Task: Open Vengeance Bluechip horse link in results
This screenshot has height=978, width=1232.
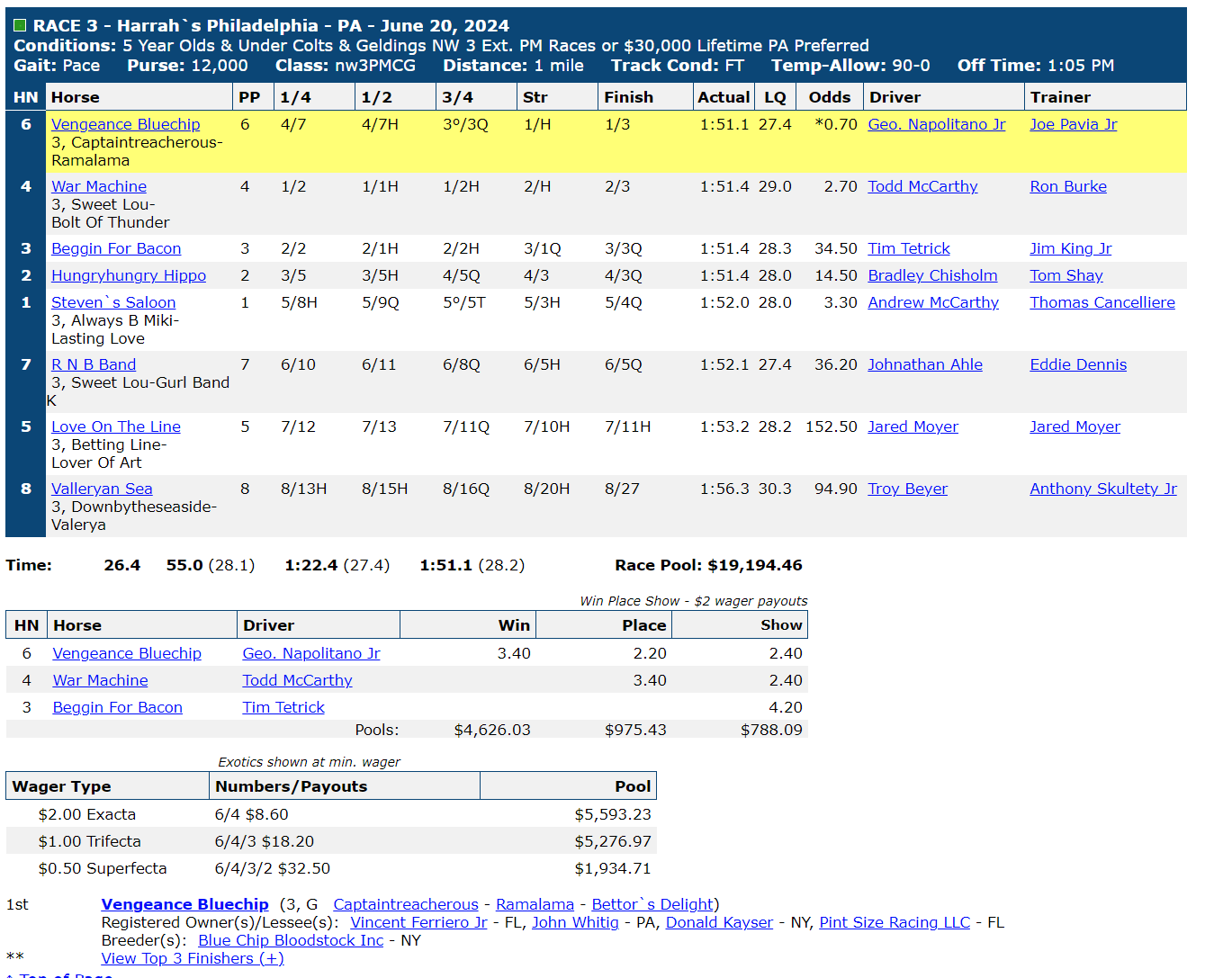Action: [x=125, y=124]
